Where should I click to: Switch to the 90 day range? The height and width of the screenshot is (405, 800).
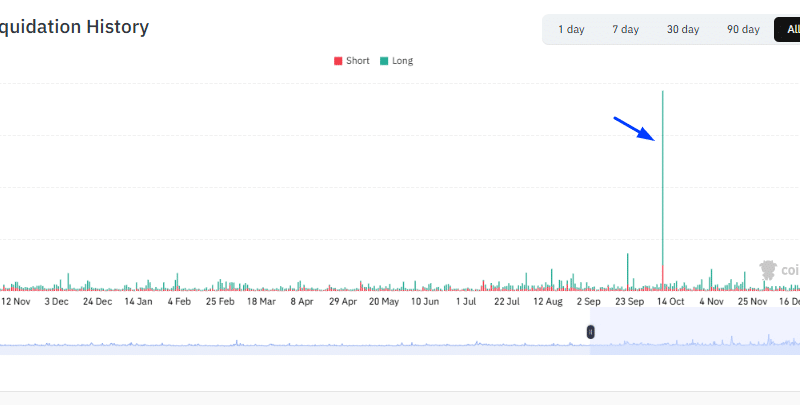point(743,30)
